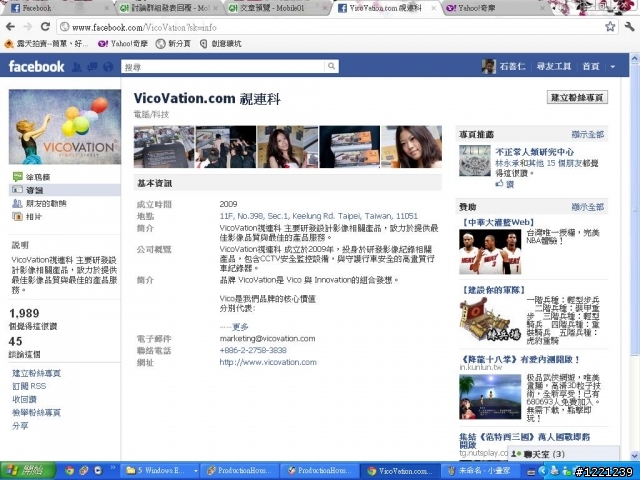The width and height of the screenshot is (640, 480).
Task: Open the Yahoo!奇摩 bookmark in bookmarks bar
Action: tap(123, 43)
